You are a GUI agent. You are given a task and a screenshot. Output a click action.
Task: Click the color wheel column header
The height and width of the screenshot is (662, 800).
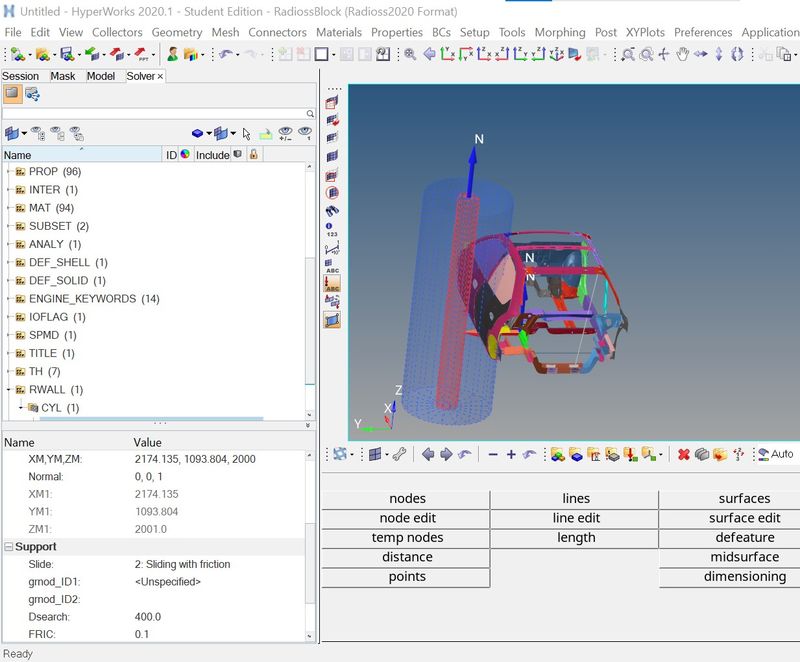click(x=185, y=154)
